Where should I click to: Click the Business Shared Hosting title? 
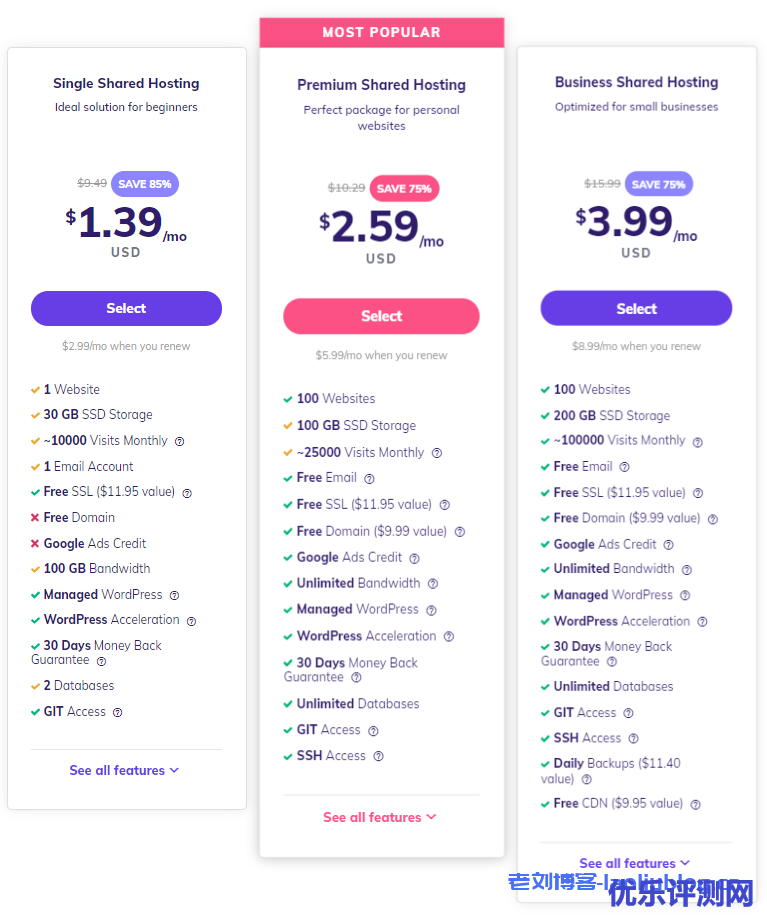click(x=636, y=83)
